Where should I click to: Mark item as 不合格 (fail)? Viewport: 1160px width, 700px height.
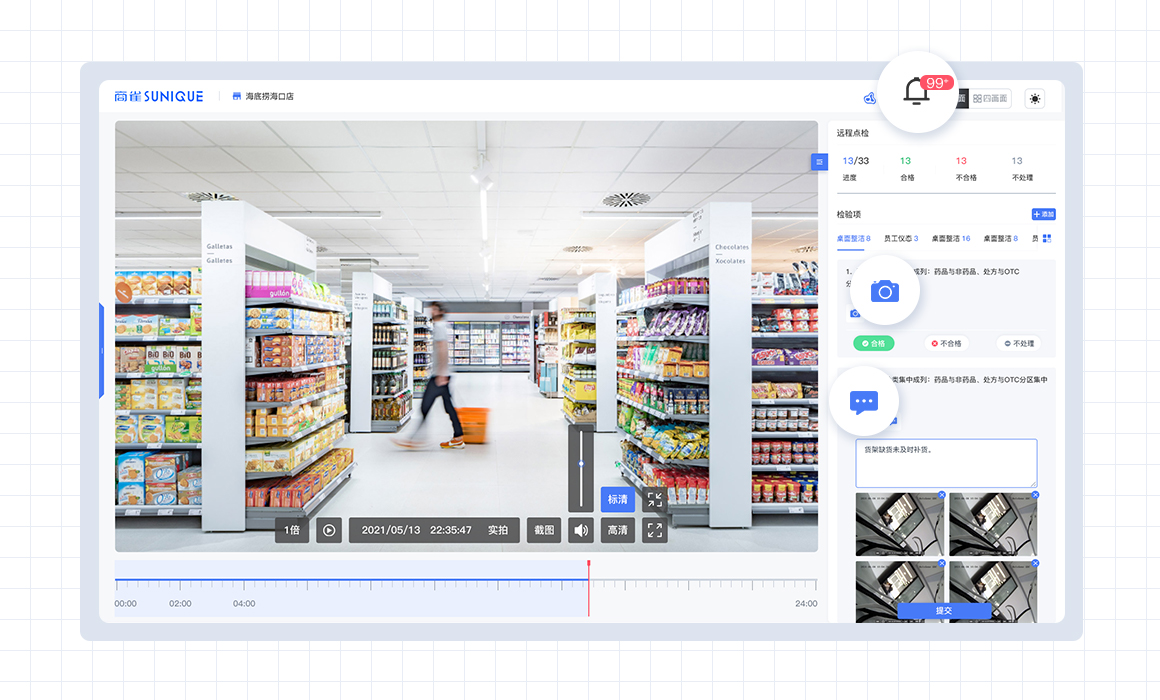tap(946, 343)
